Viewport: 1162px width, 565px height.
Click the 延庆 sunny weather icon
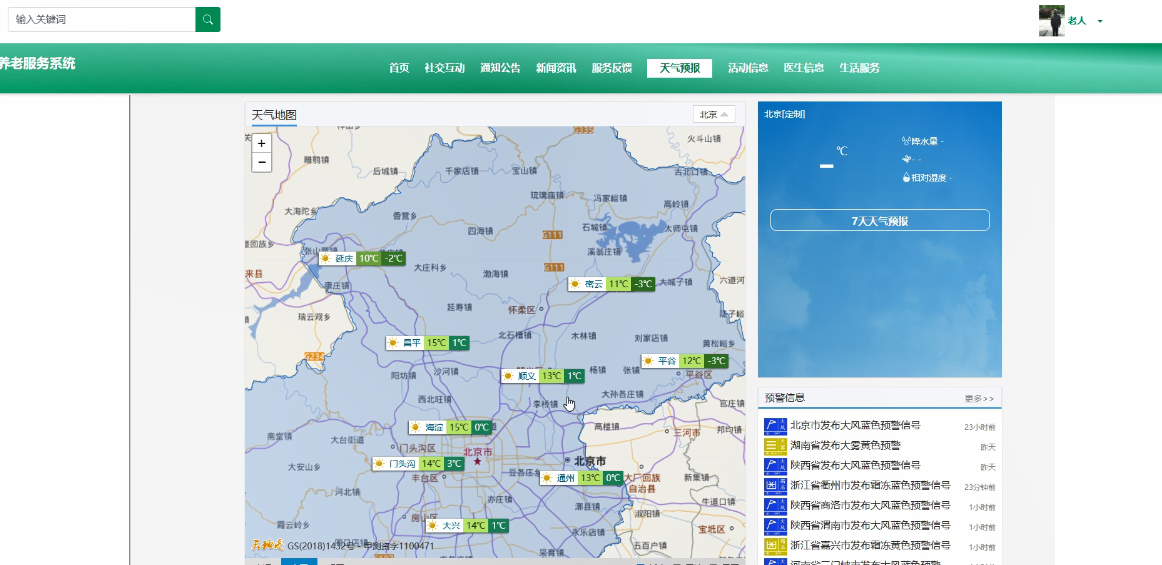point(325,259)
